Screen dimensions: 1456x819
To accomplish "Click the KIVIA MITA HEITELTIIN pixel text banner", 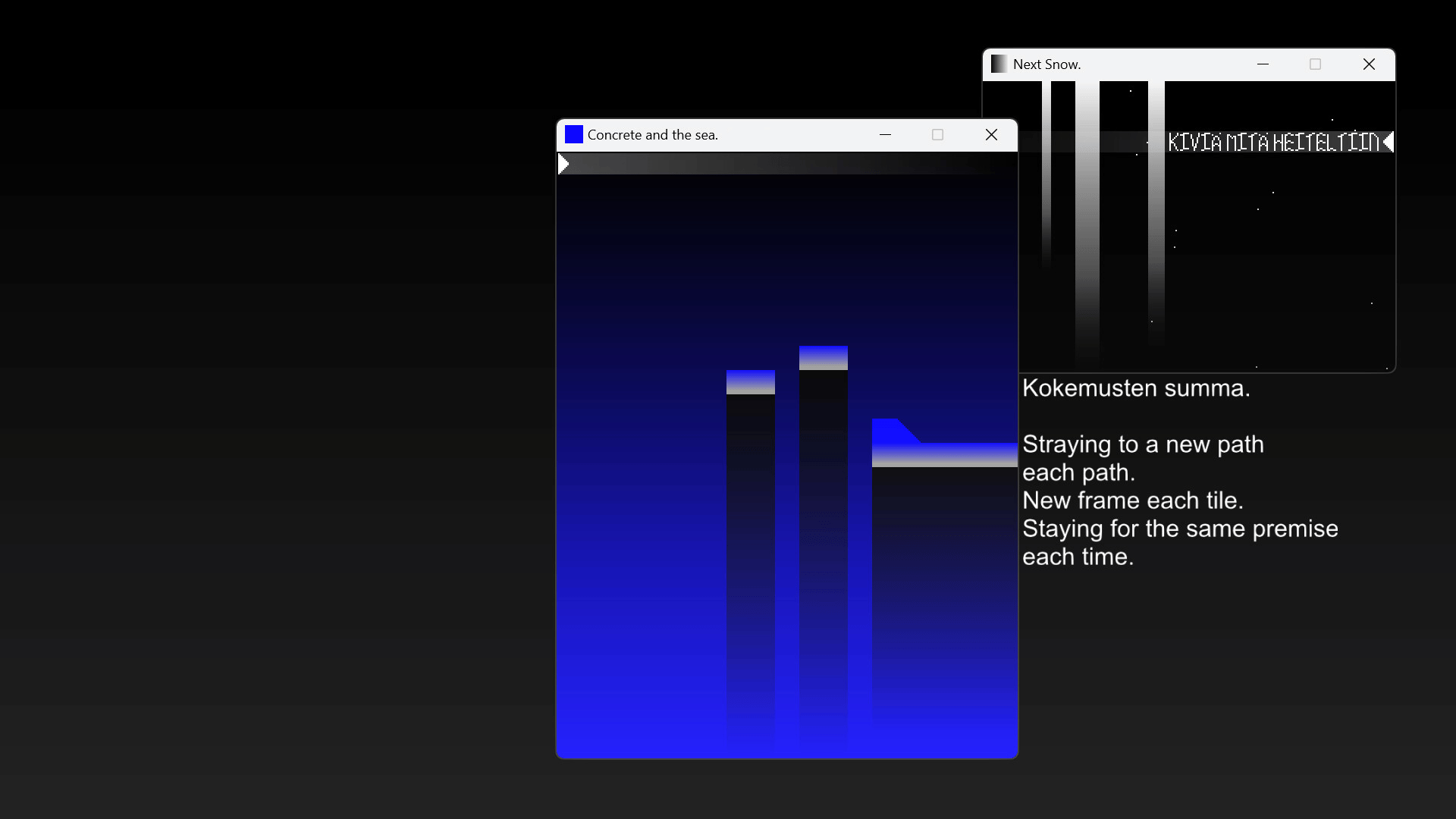I will coord(1272,142).
